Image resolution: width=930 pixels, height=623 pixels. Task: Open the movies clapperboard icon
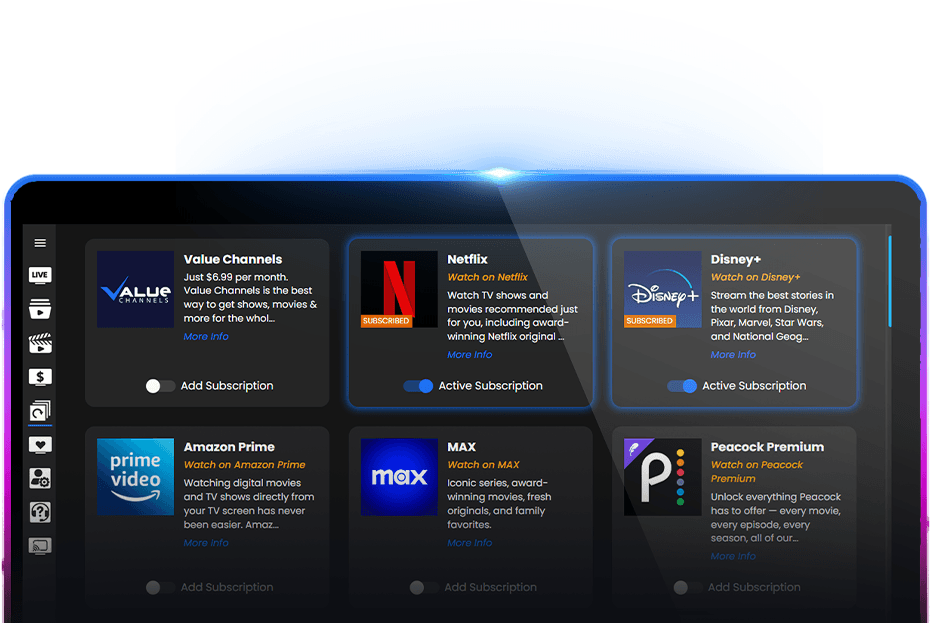click(40, 344)
